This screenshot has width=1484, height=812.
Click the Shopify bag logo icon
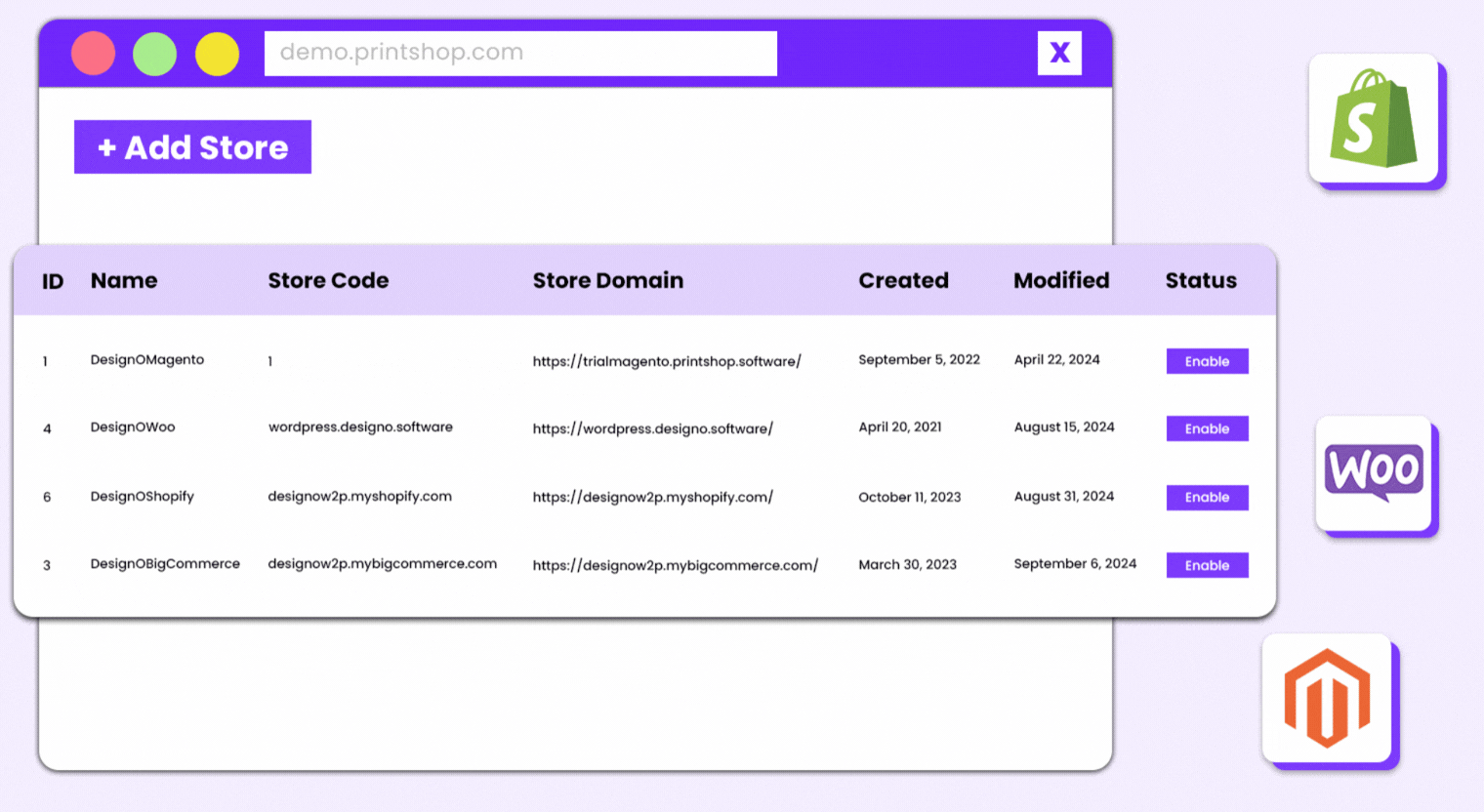click(1374, 118)
